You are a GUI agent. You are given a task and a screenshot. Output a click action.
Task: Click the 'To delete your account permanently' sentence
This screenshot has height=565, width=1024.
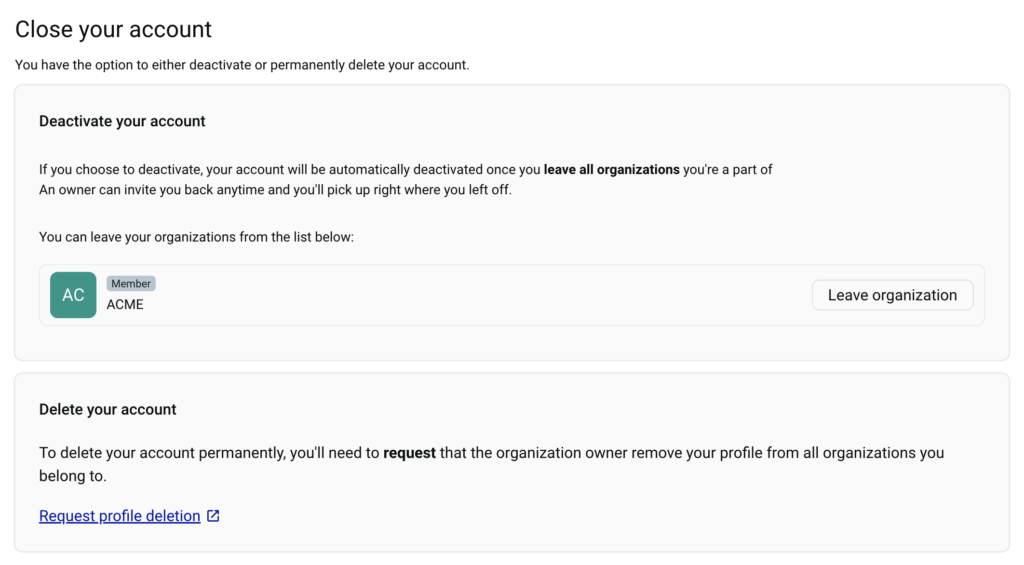[x=210, y=453]
